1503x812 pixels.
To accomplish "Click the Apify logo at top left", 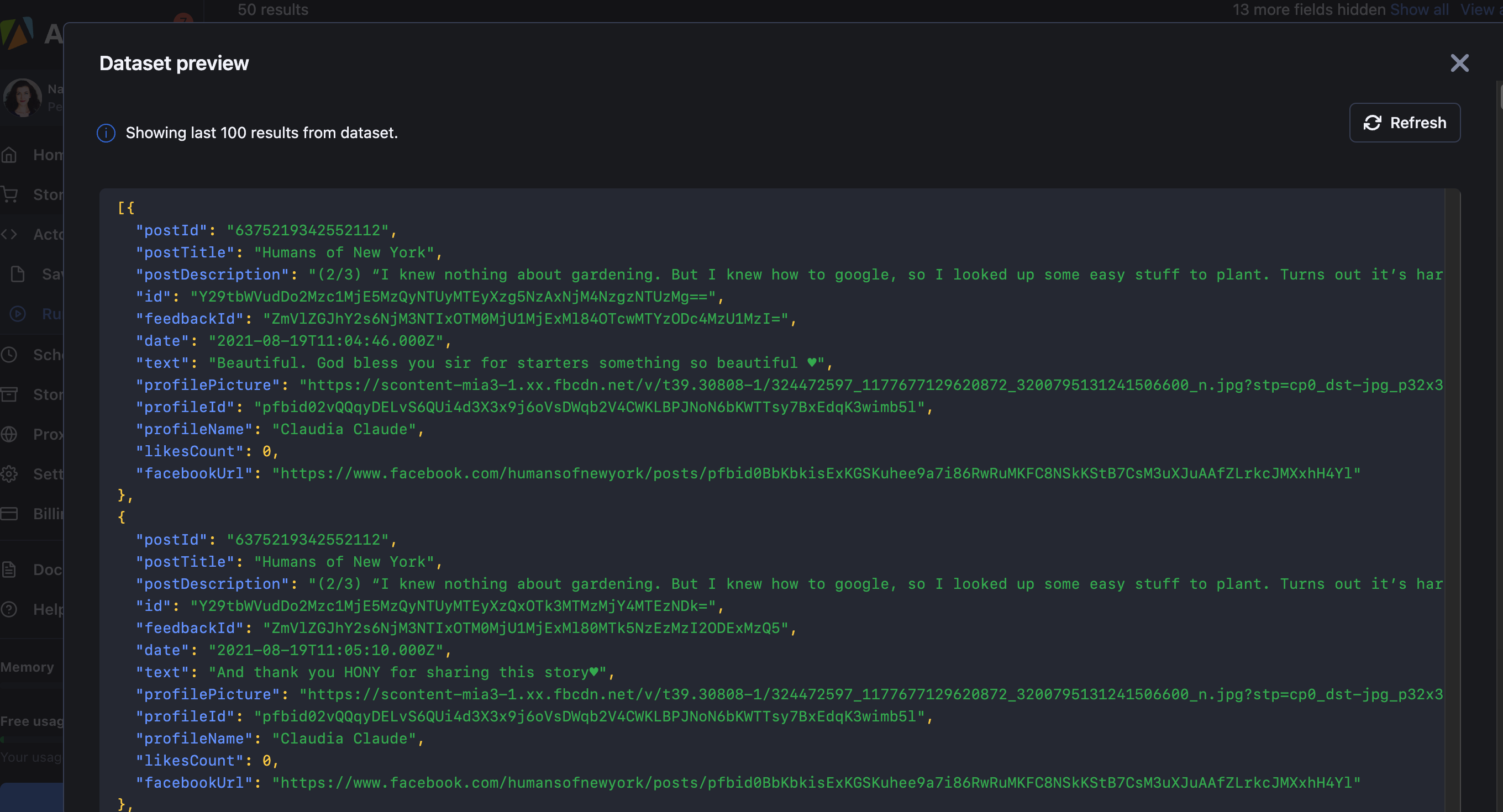I will pos(17,34).
